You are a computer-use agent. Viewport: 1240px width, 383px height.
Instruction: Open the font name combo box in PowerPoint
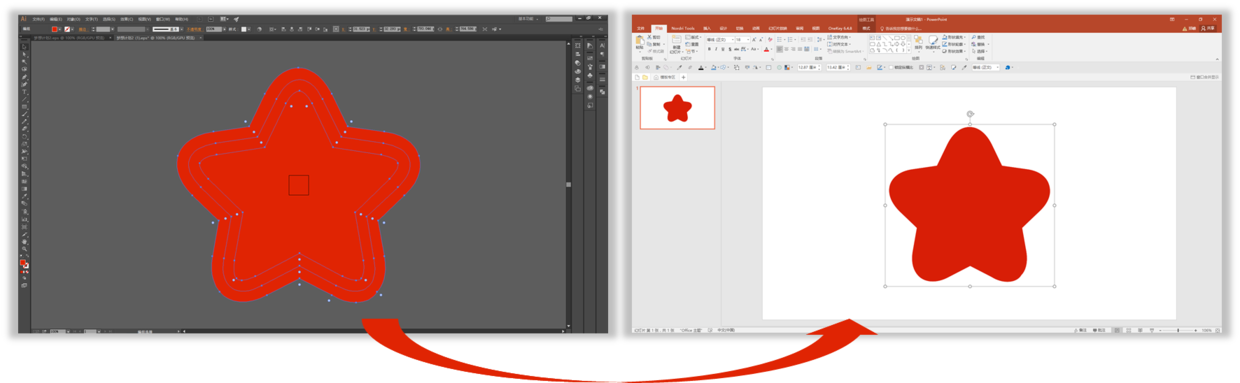(719, 39)
